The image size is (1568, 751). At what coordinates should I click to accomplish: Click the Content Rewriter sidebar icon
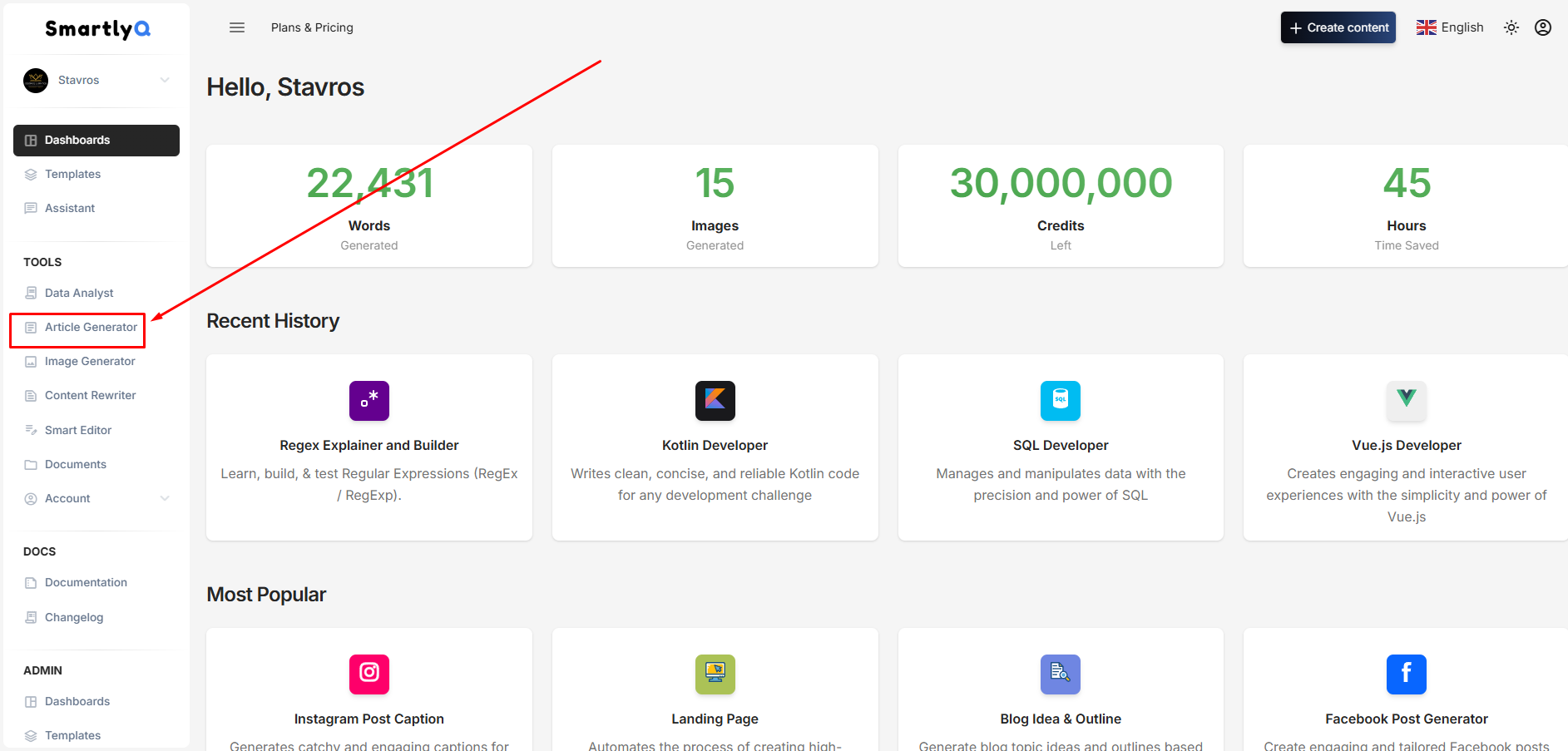click(31, 396)
